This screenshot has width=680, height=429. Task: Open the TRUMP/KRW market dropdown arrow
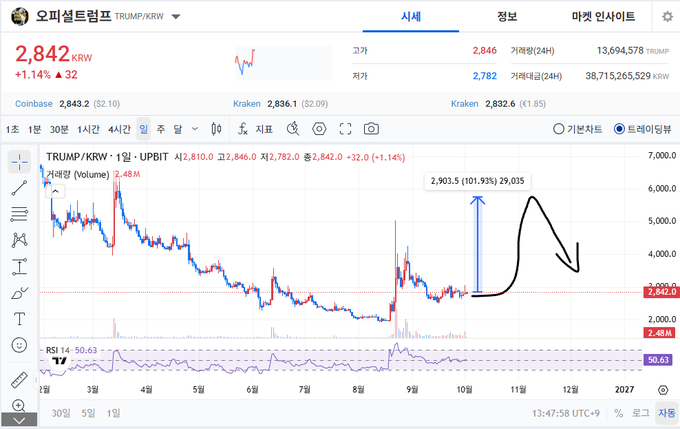pyautogui.click(x=176, y=17)
